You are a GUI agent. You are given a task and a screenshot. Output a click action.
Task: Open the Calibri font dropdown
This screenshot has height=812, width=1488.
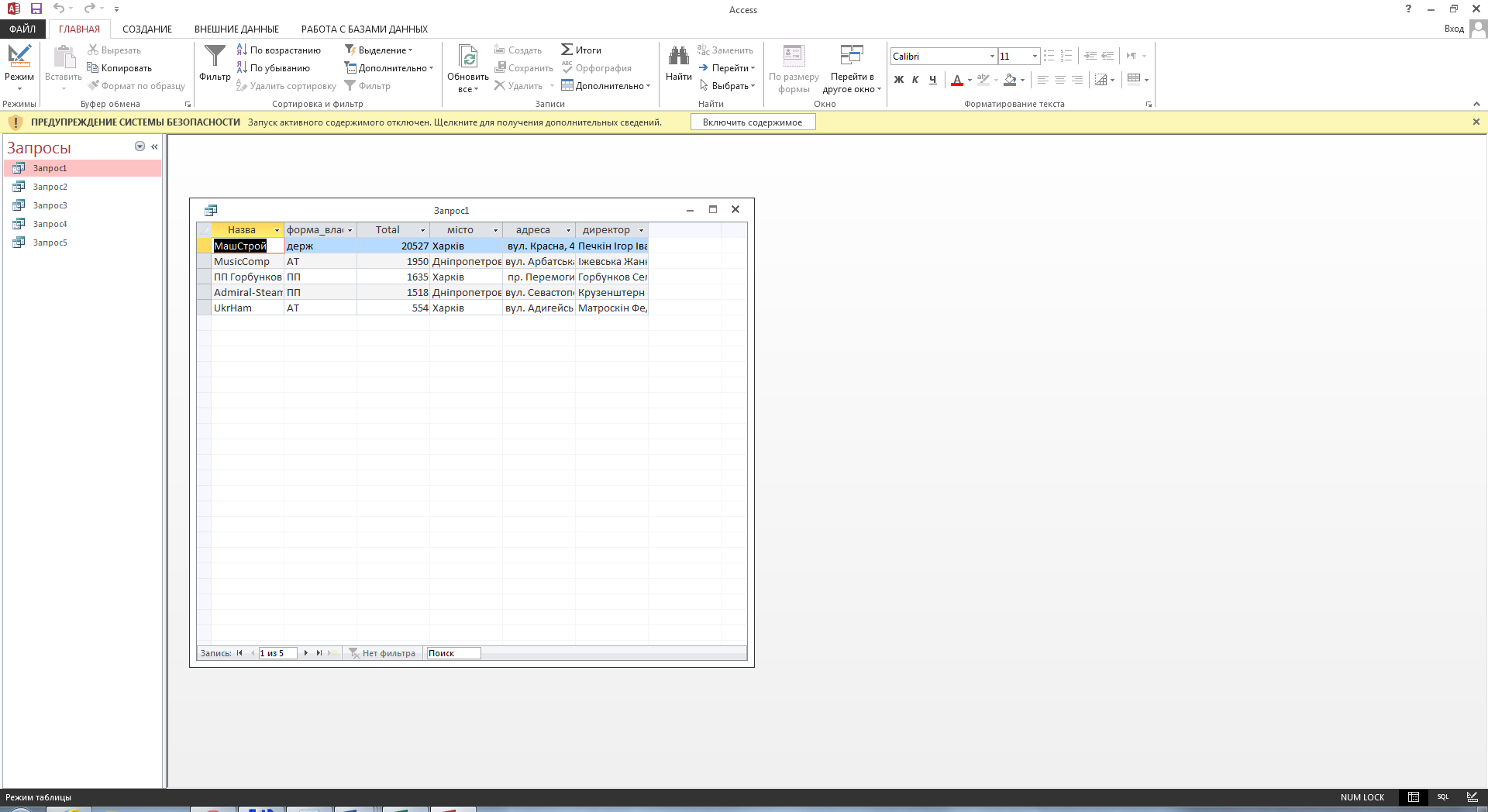pos(992,56)
